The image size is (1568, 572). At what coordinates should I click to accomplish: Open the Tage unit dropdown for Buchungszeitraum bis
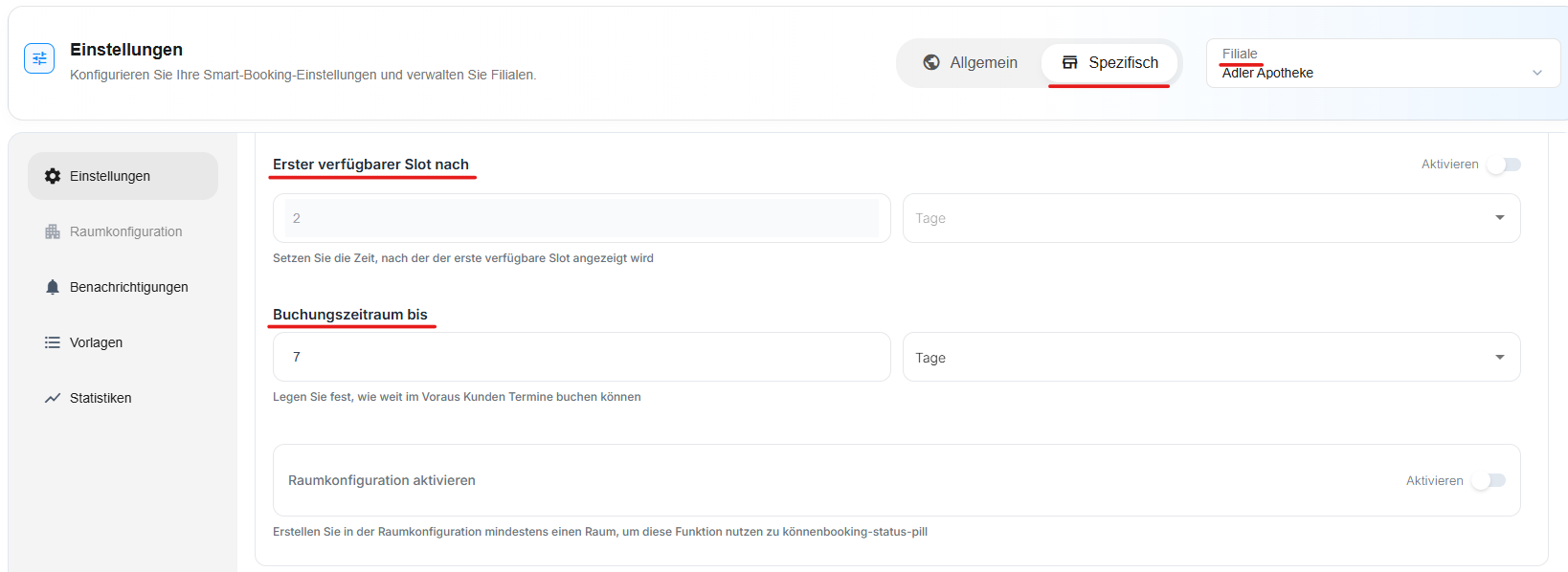(1211, 357)
